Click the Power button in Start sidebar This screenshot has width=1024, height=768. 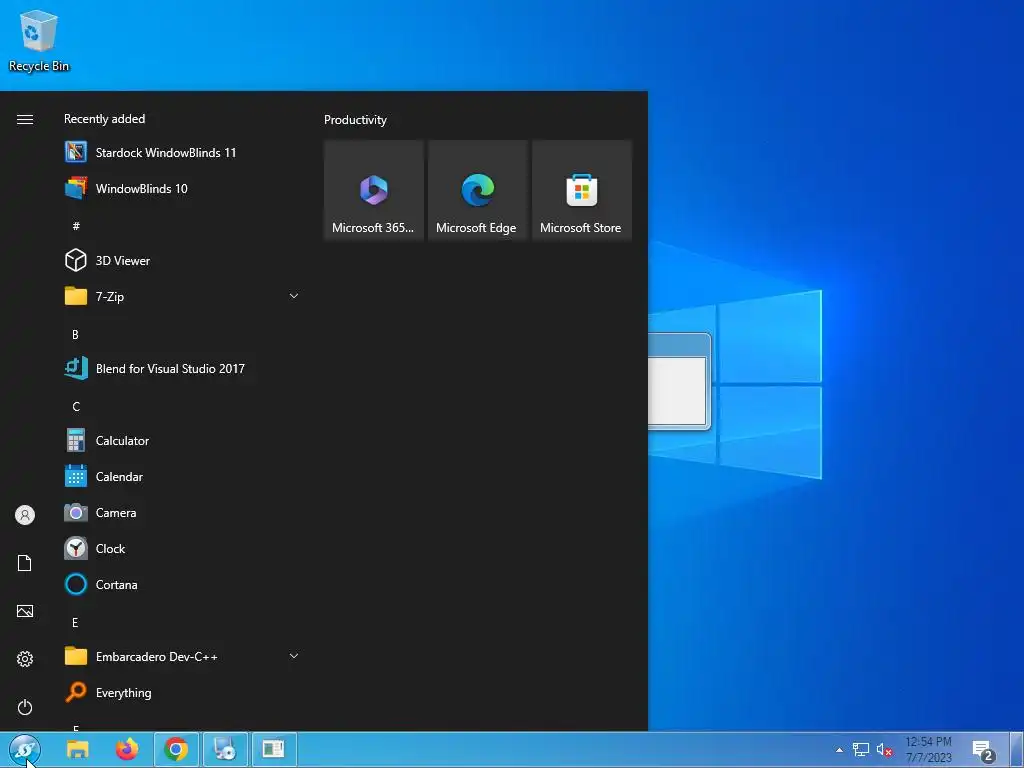point(25,707)
